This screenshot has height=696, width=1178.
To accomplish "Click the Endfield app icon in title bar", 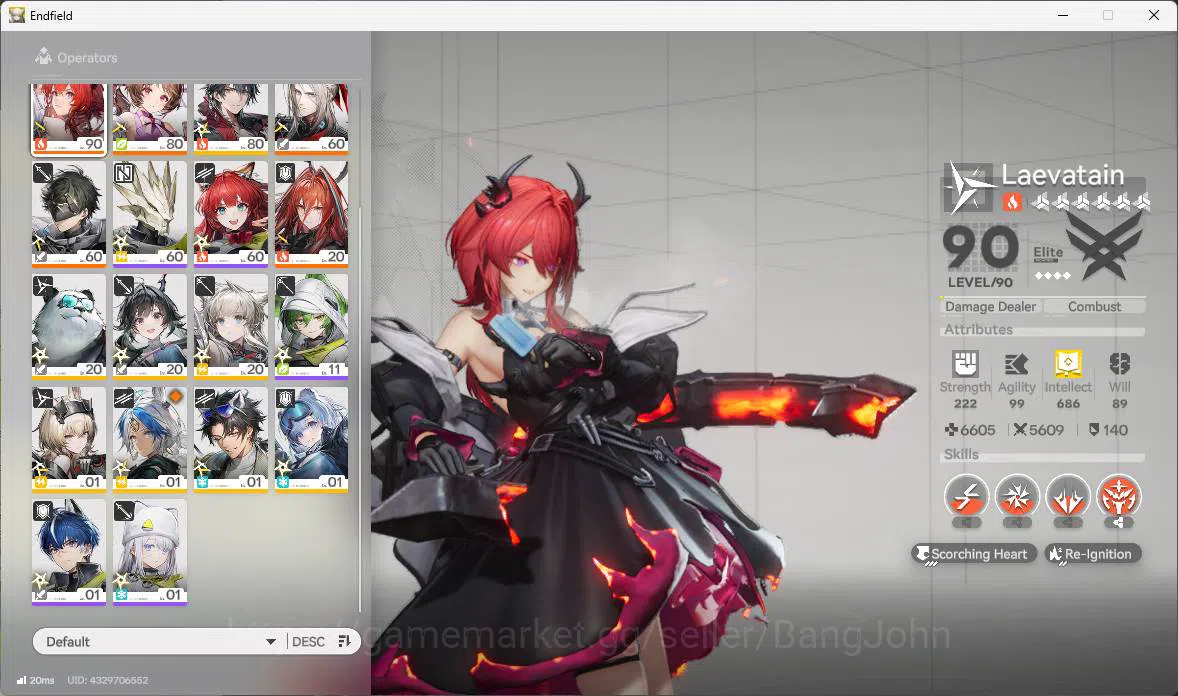I will point(17,15).
